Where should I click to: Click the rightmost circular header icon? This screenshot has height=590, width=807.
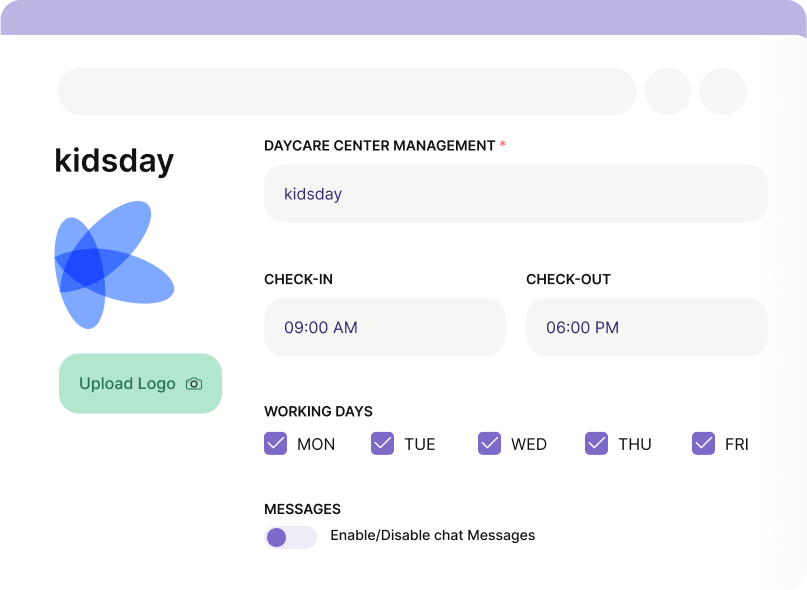pos(722,91)
